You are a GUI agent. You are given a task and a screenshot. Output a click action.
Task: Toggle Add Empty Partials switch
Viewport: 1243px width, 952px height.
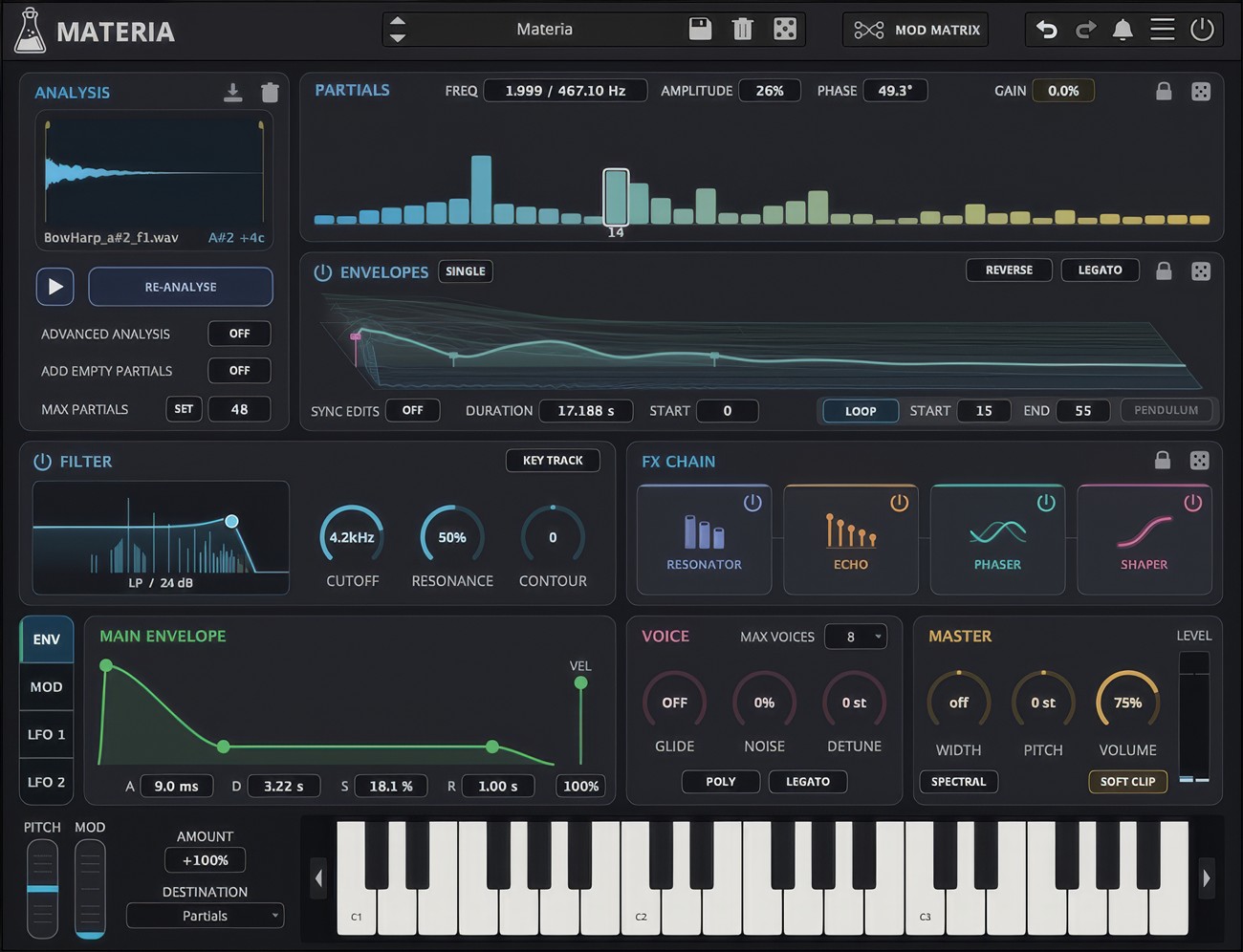pos(239,370)
